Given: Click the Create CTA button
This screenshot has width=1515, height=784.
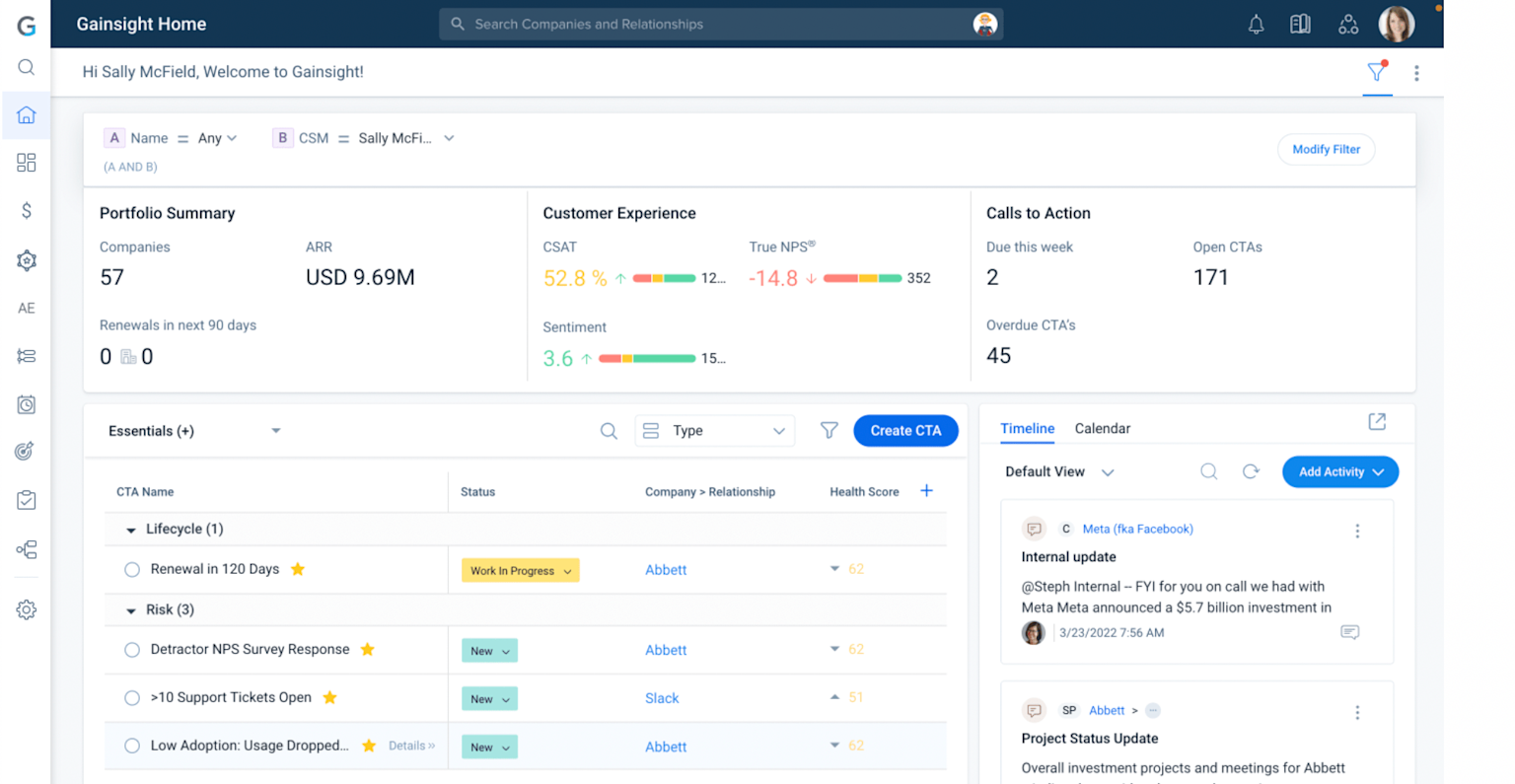Looking at the screenshot, I should [x=905, y=430].
